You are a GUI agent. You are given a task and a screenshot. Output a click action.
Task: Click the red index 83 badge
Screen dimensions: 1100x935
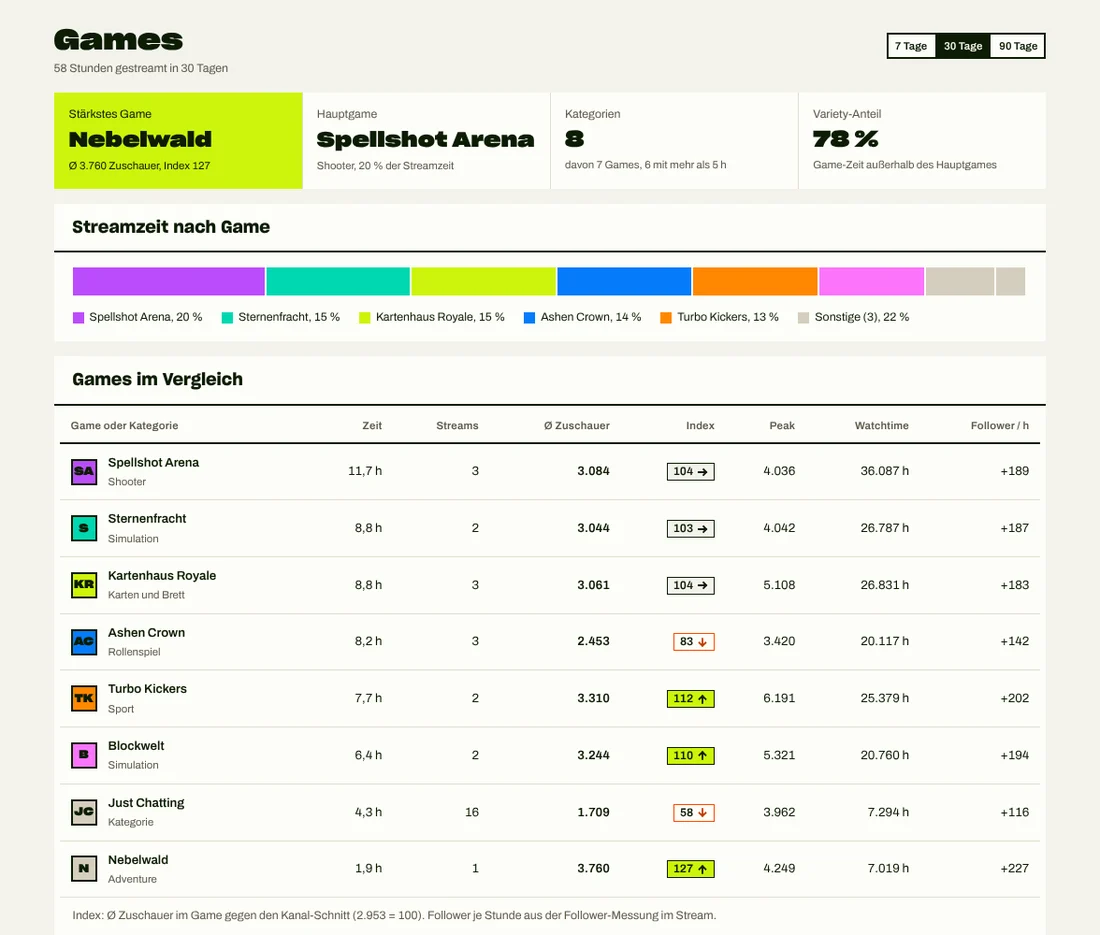pos(694,642)
